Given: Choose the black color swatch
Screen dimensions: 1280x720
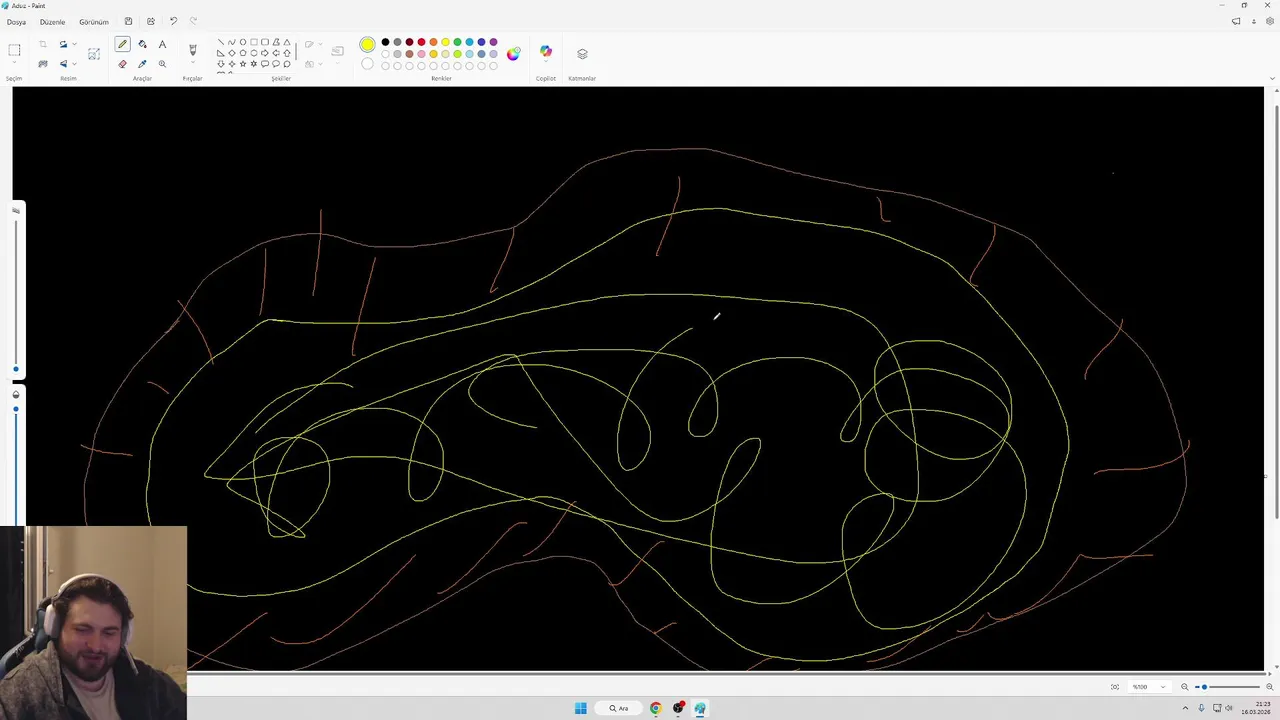Looking at the screenshot, I should pos(385,42).
